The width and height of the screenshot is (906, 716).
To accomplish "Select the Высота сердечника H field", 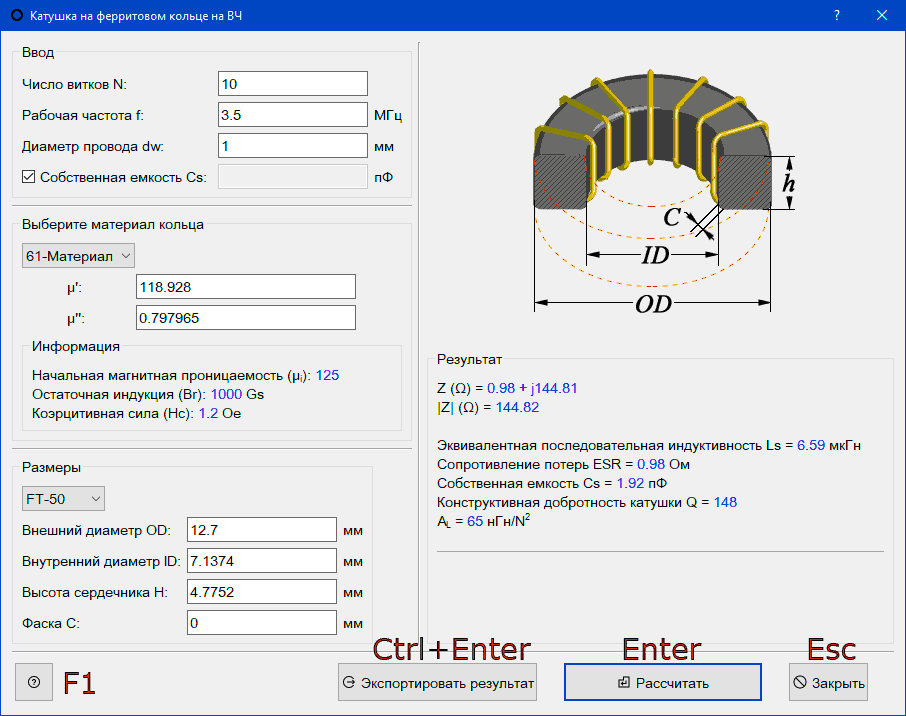I will 262,592.
